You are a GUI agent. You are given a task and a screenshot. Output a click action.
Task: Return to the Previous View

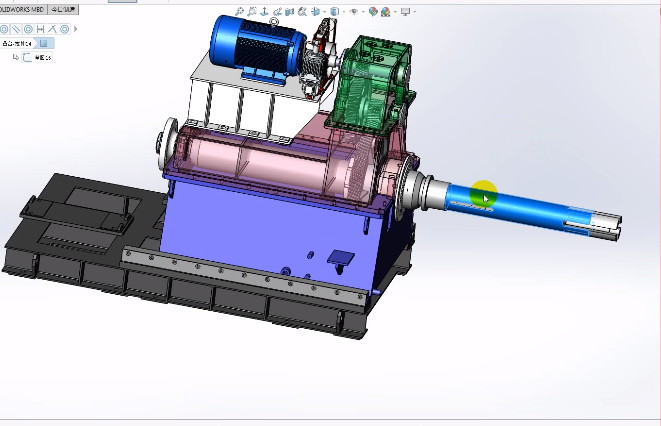(x=277, y=12)
